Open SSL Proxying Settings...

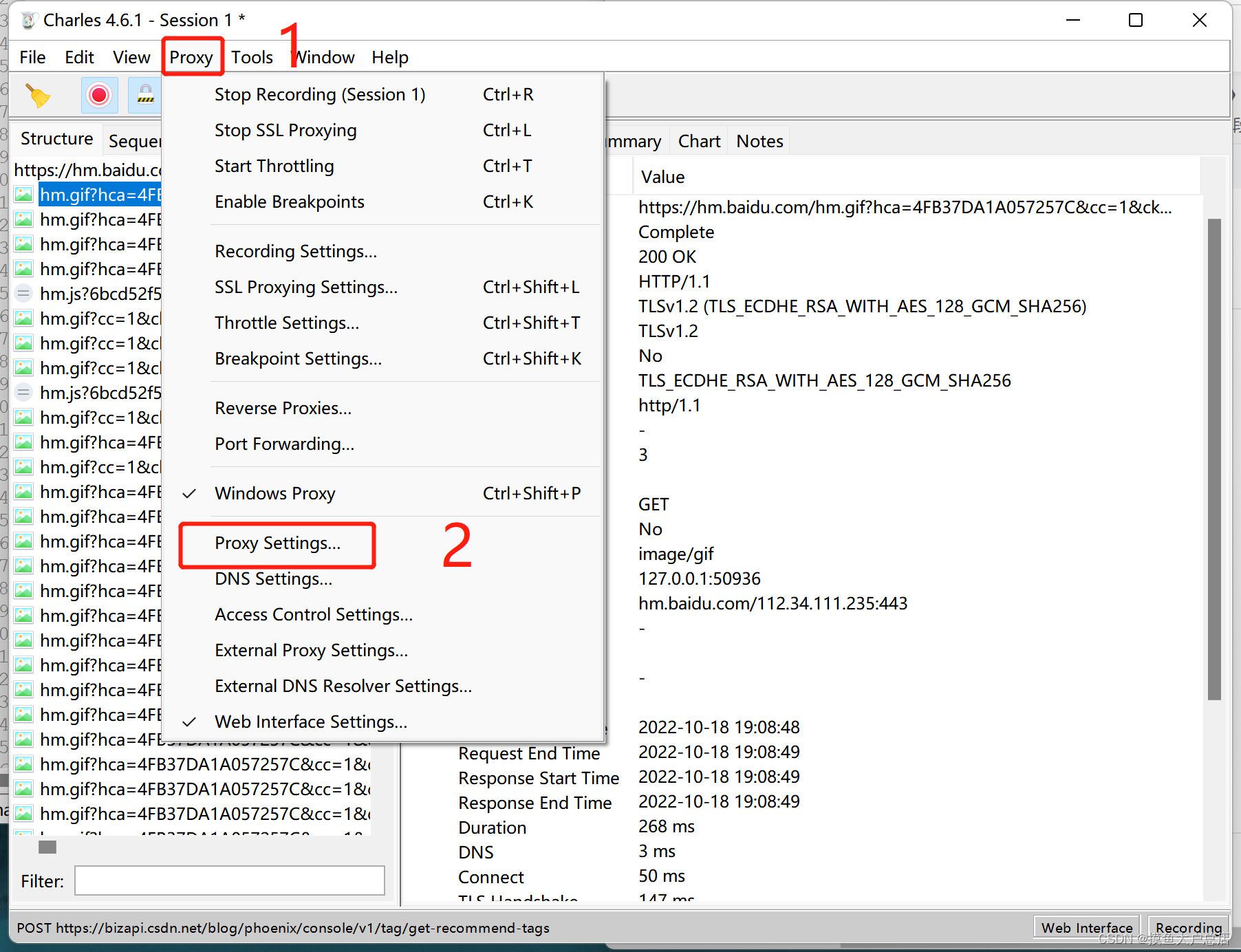click(384, 287)
